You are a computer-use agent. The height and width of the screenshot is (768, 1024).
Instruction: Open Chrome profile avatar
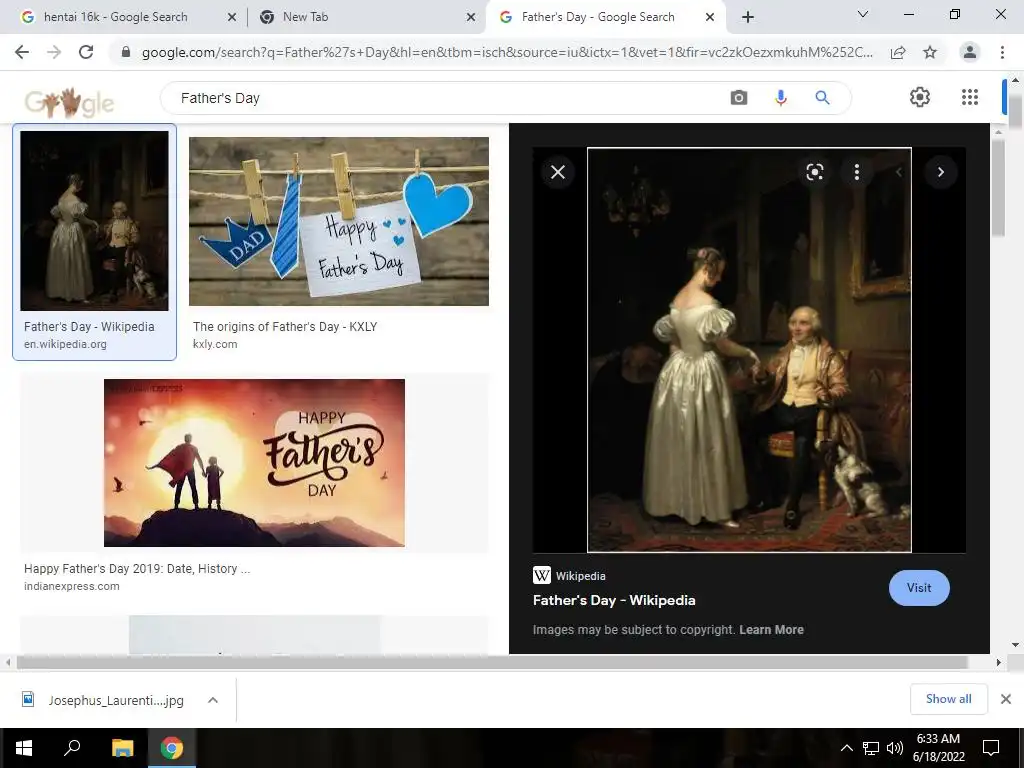(970, 52)
